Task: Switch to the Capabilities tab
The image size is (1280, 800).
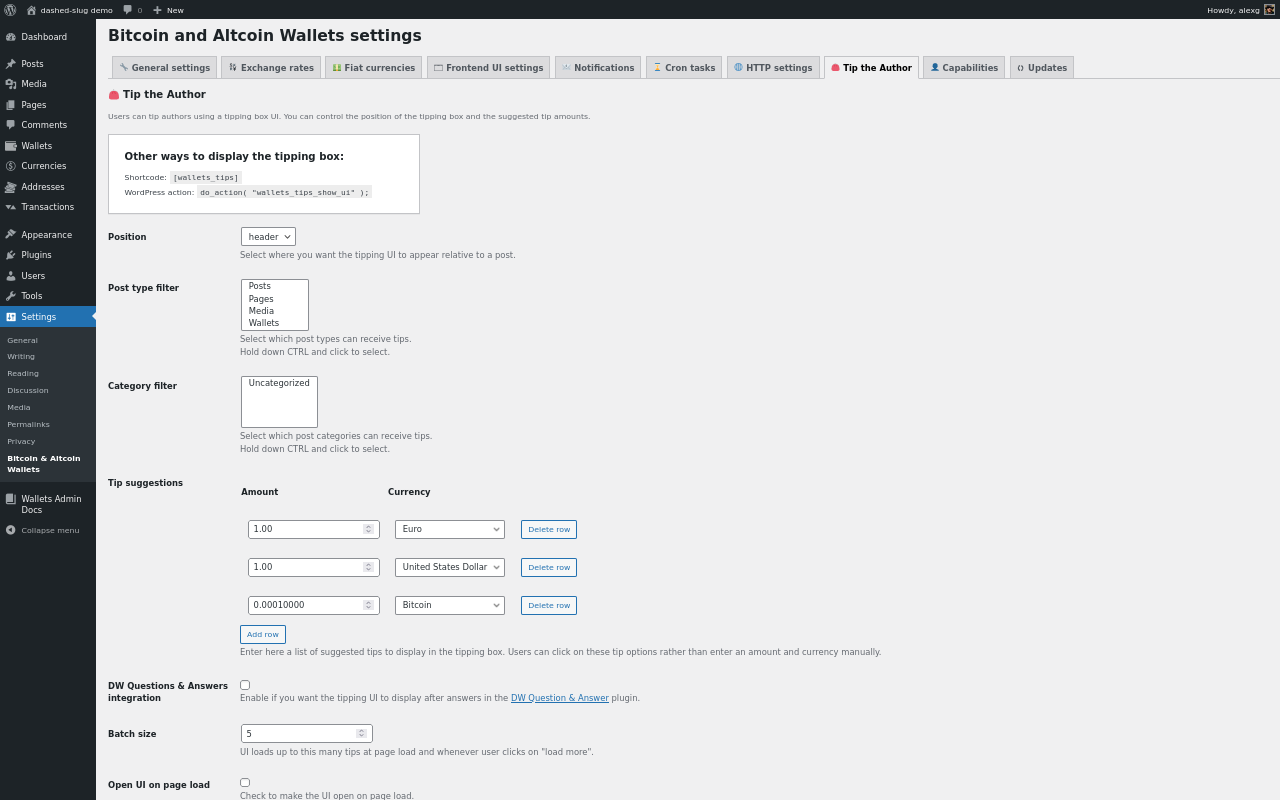Action: click(x=964, y=68)
